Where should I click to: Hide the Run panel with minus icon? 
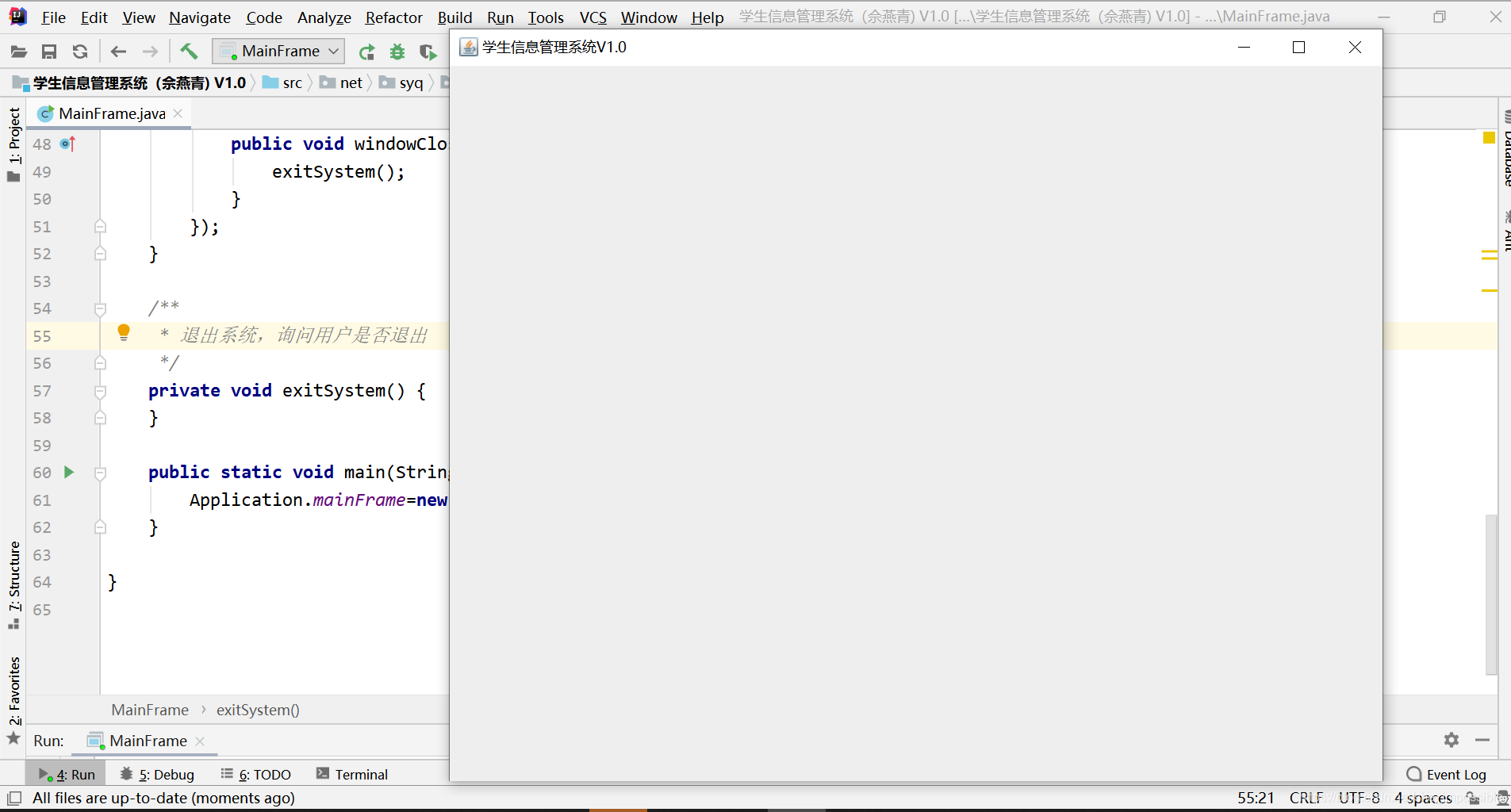[1482, 740]
